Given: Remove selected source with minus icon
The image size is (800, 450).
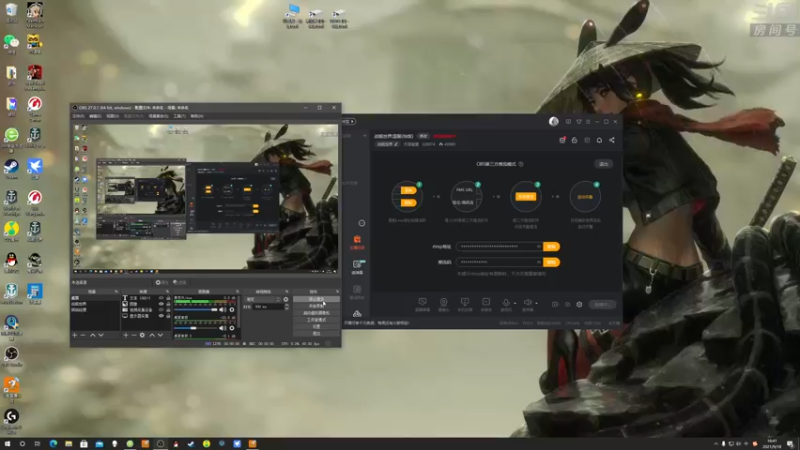Looking at the screenshot, I should (134, 335).
